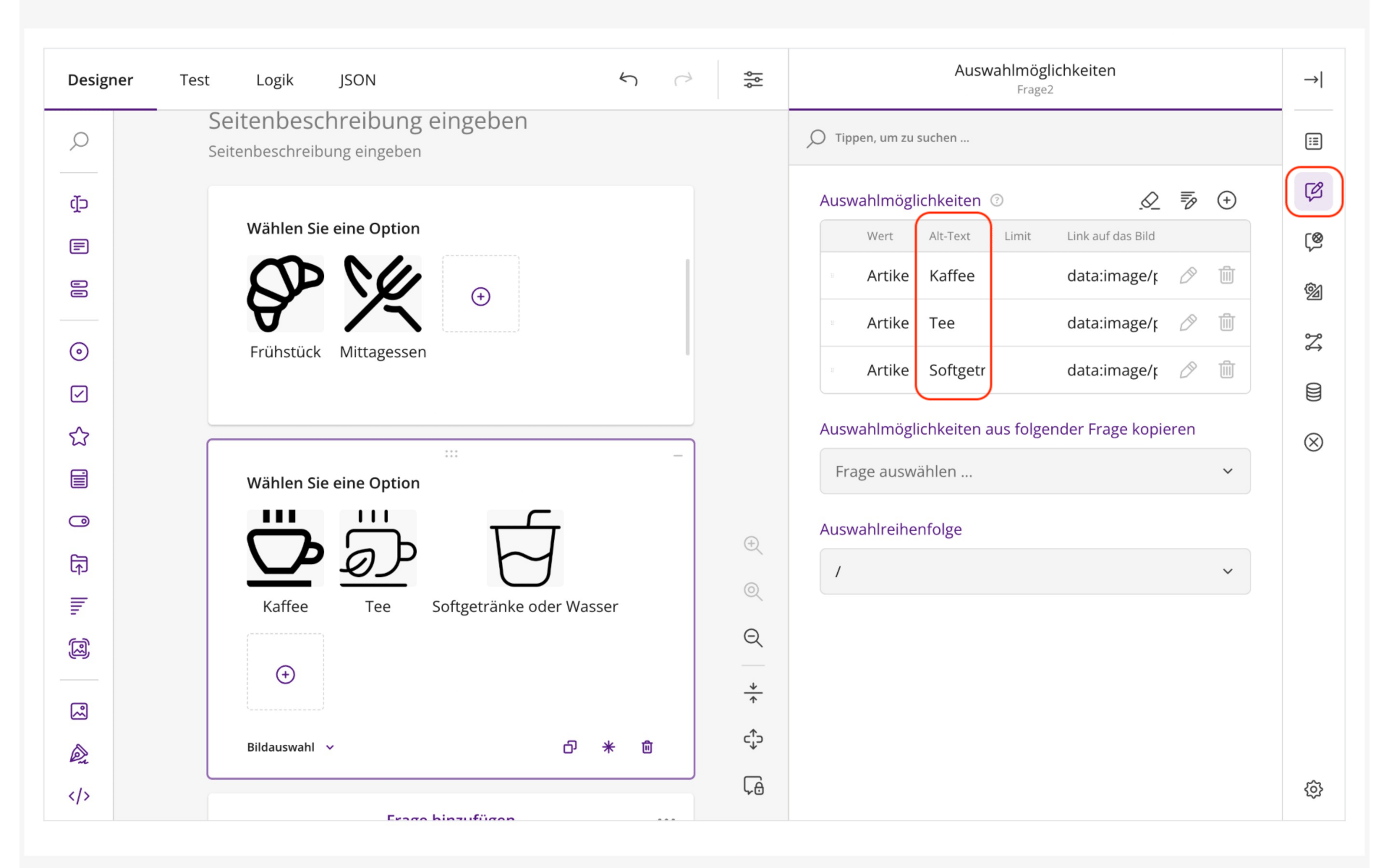The height and width of the screenshot is (868, 1389).
Task: Add an image element from toolbox
Action: [x=79, y=711]
